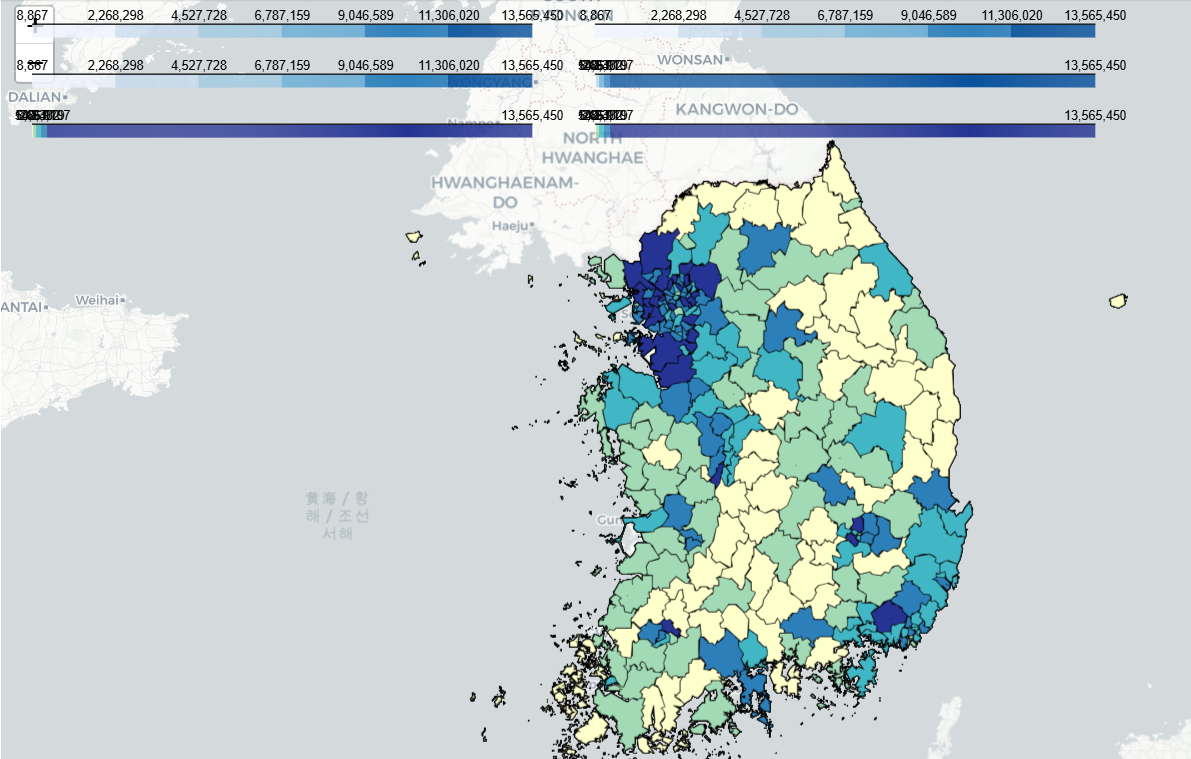Click the long indigo legend bar under Dalian
The width and height of the screenshot is (1191, 759).
[282, 131]
